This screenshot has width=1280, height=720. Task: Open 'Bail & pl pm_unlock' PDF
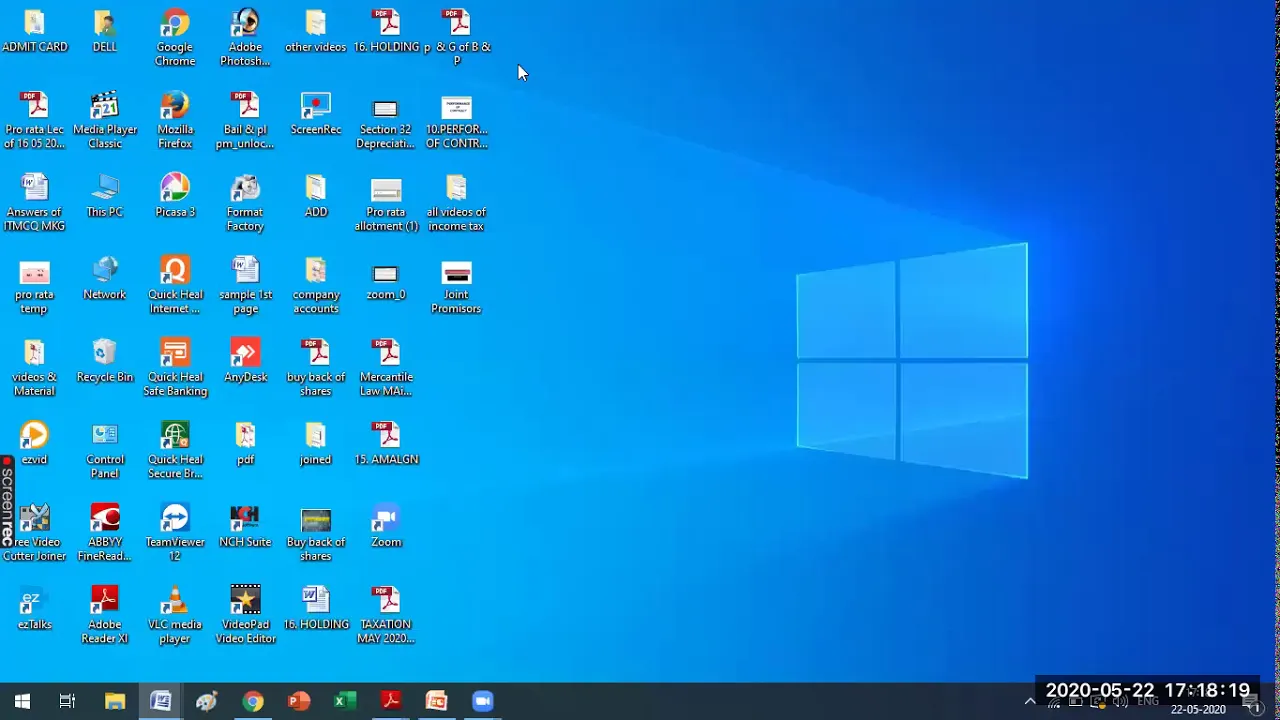pos(245,121)
